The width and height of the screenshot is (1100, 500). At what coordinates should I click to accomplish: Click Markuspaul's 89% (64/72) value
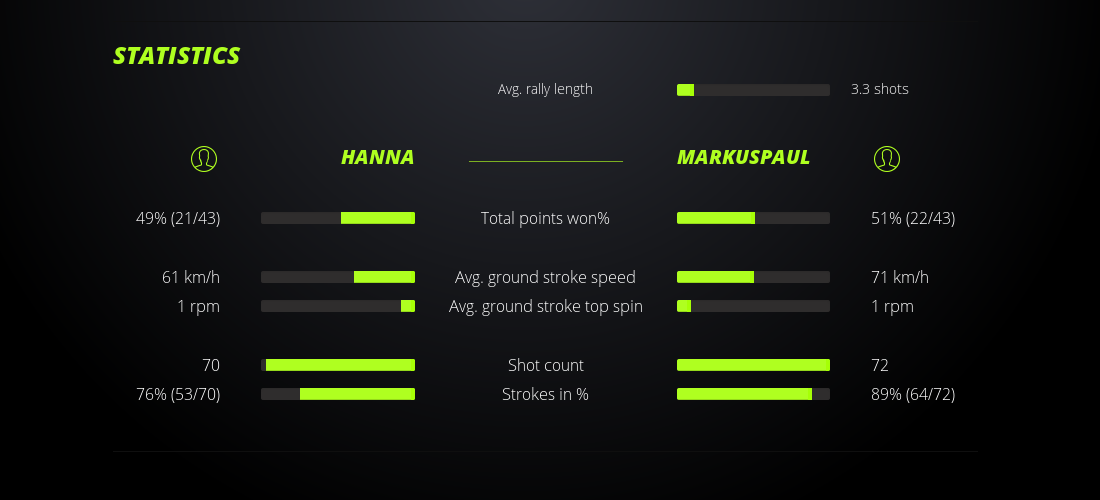tap(913, 394)
